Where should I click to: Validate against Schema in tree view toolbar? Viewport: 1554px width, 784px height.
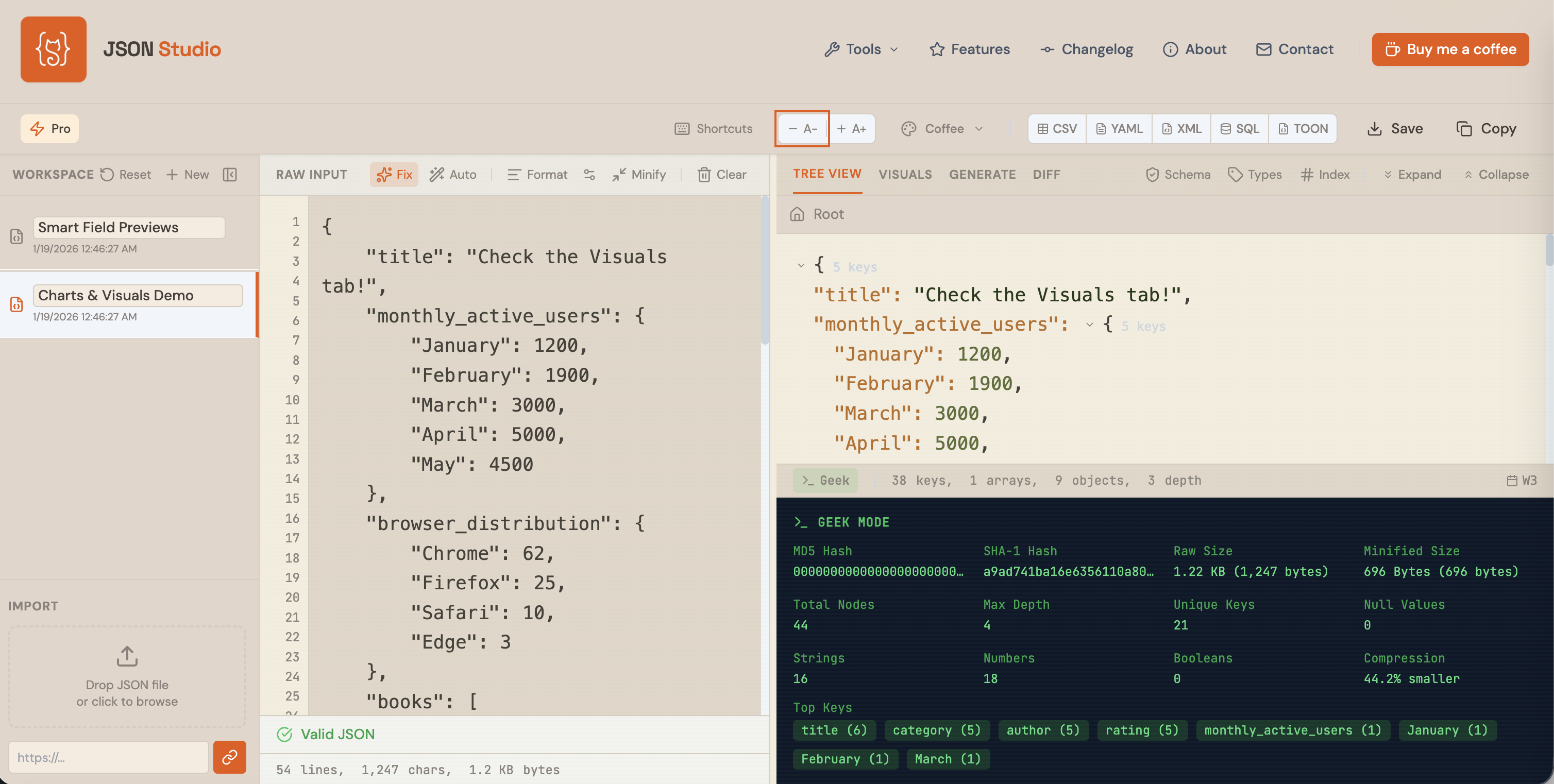[1177, 174]
